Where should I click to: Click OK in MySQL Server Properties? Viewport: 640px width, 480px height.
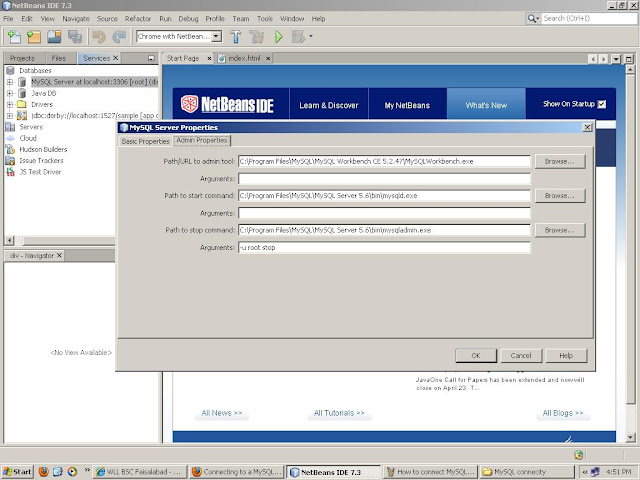[476, 356]
